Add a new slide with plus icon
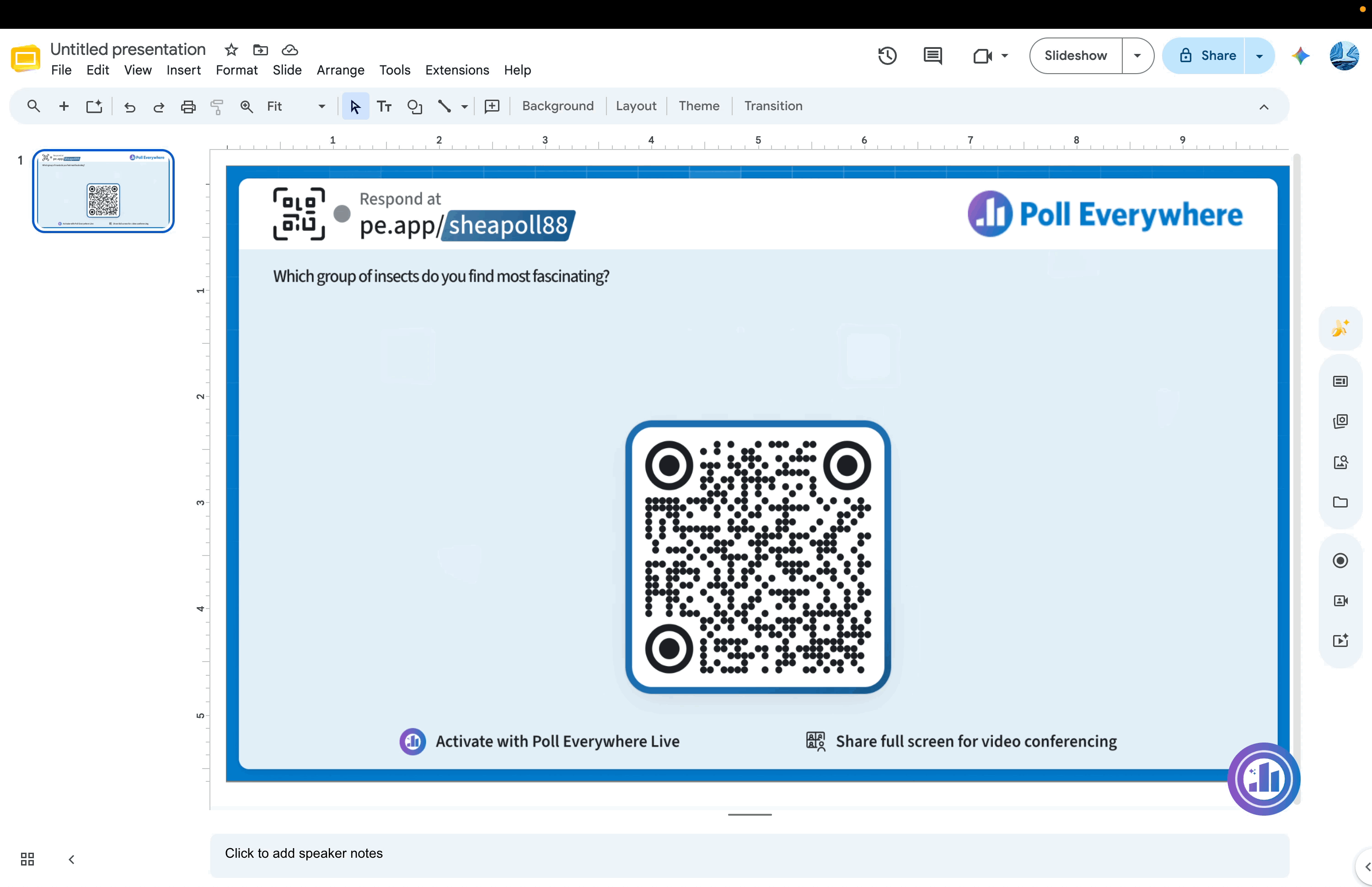The height and width of the screenshot is (887, 1372). [x=64, y=106]
